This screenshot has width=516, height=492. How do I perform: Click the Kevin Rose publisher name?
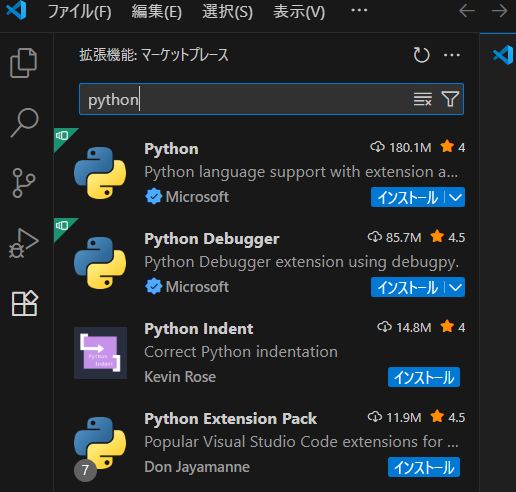point(180,377)
